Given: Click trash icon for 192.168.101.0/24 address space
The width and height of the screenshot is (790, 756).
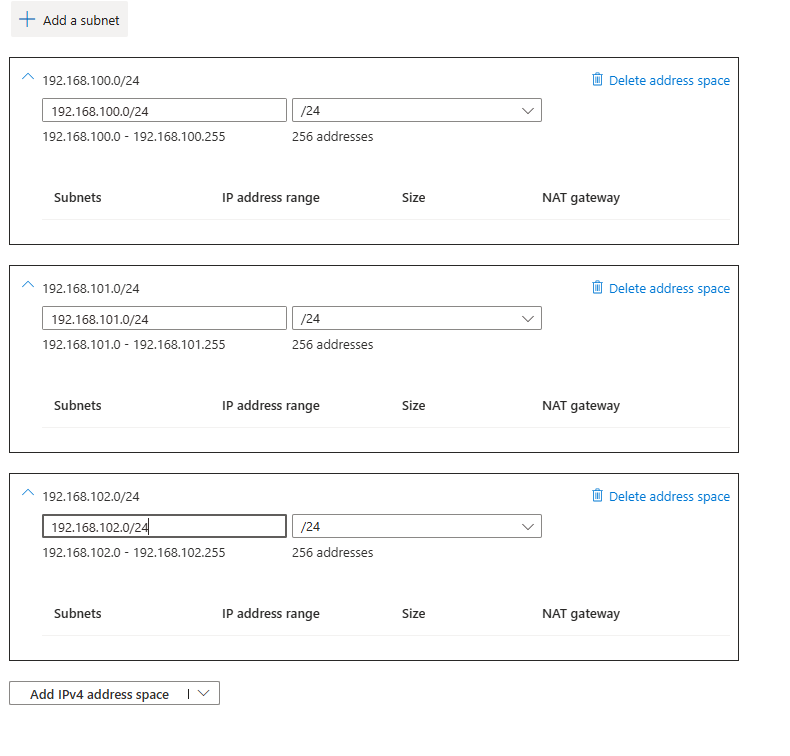Looking at the screenshot, I should (x=597, y=288).
